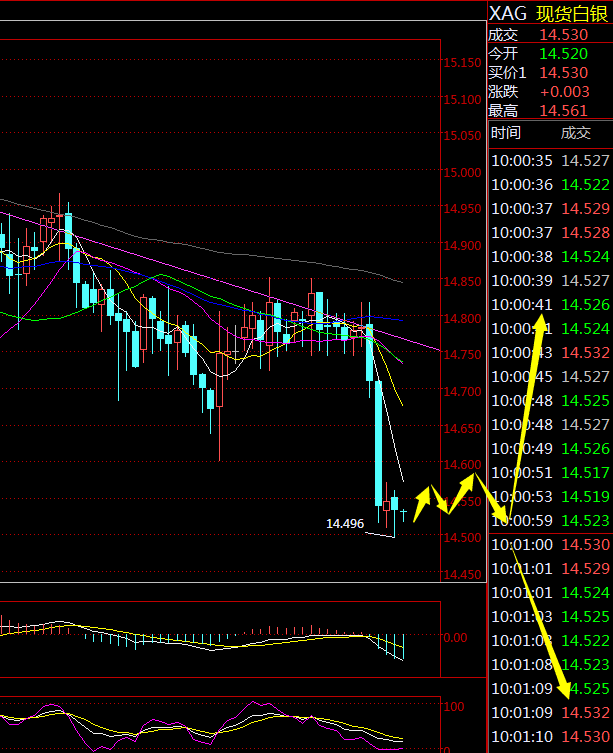613x753 pixels.
Task: Select the 成交 last price value 14.530 in the quote panel
Action: coord(564,35)
